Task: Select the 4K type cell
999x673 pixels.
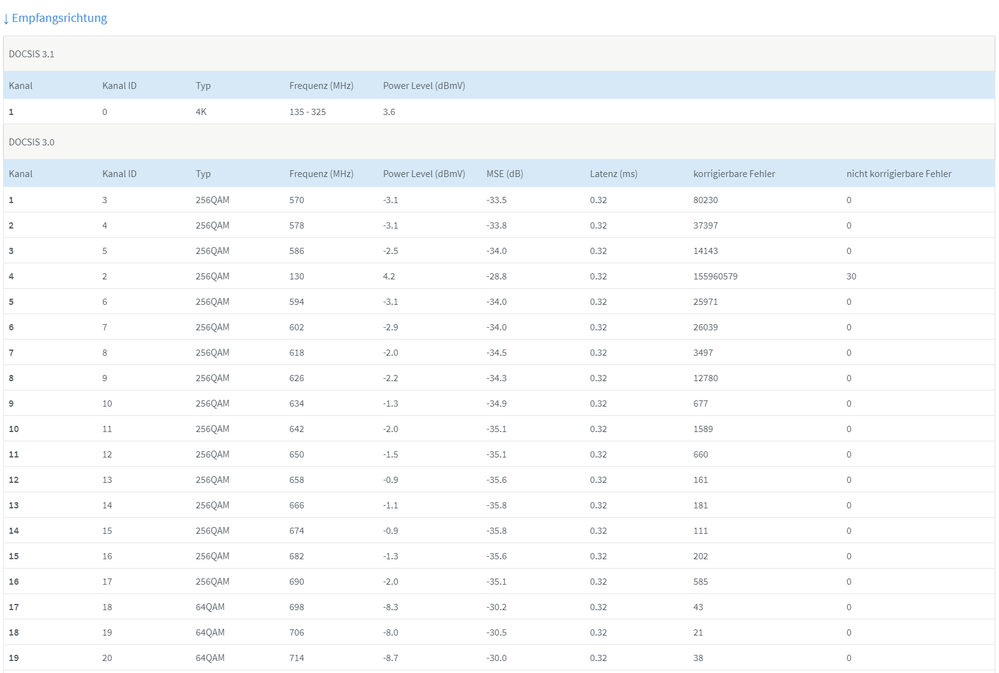Action: [x=201, y=112]
